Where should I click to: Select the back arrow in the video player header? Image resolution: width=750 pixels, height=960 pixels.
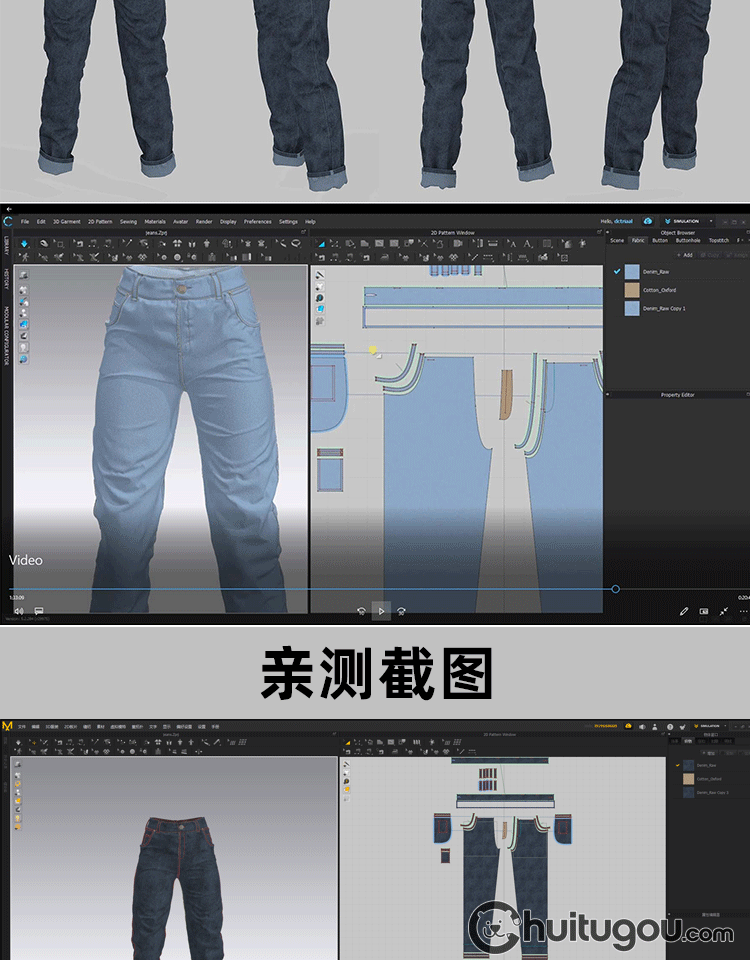pyautogui.click(x=9, y=209)
